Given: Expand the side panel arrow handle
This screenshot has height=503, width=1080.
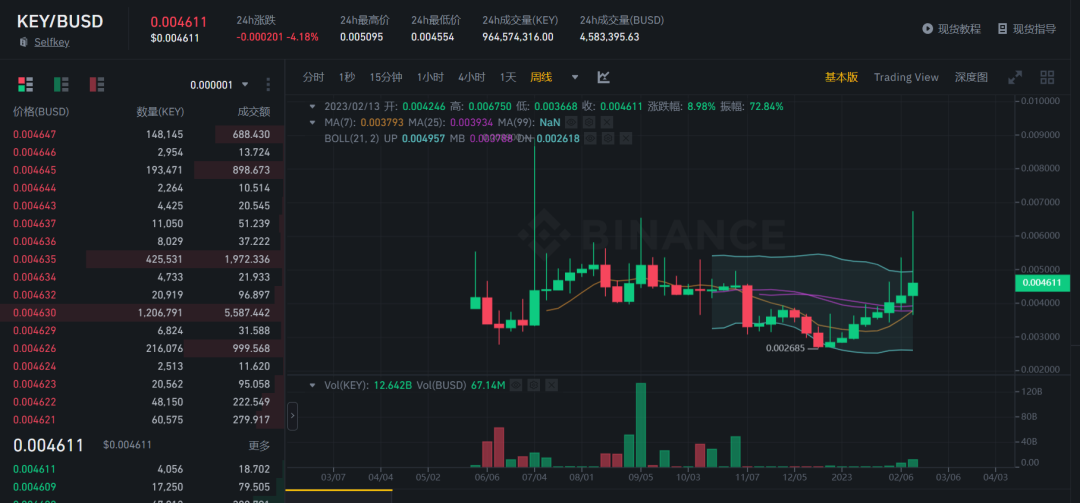Looking at the screenshot, I should pos(292,416).
